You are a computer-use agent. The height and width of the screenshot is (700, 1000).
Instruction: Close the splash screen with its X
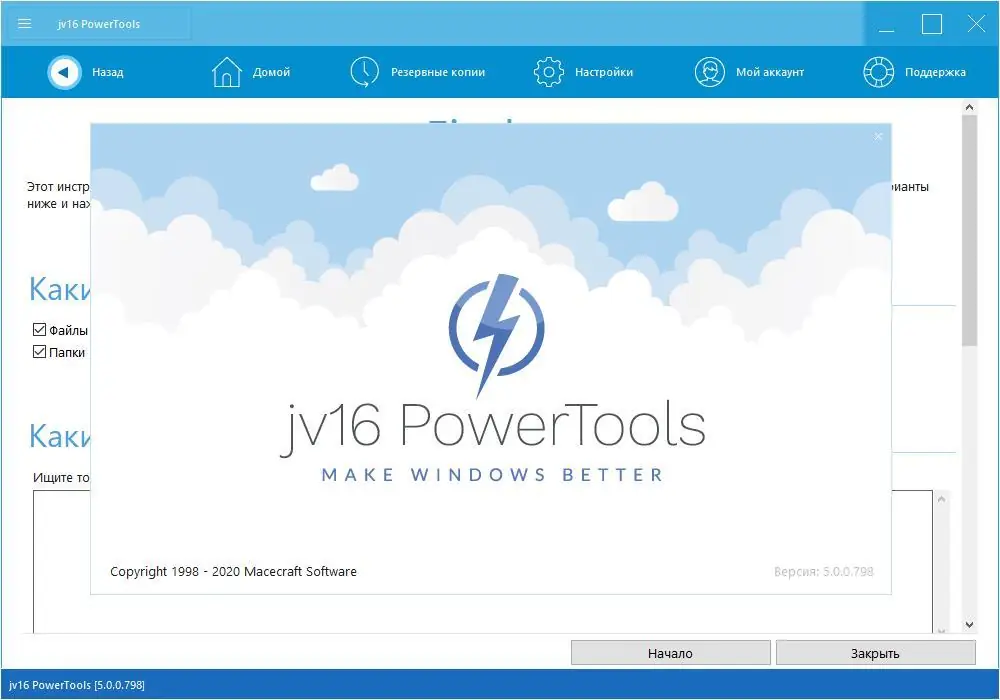(x=878, y=136)
